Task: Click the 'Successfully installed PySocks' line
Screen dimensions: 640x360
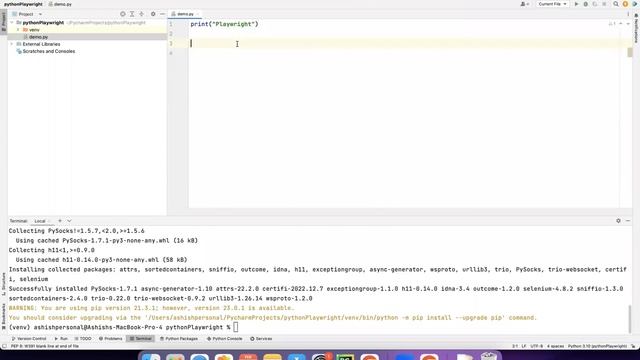Action: [316, 289]
